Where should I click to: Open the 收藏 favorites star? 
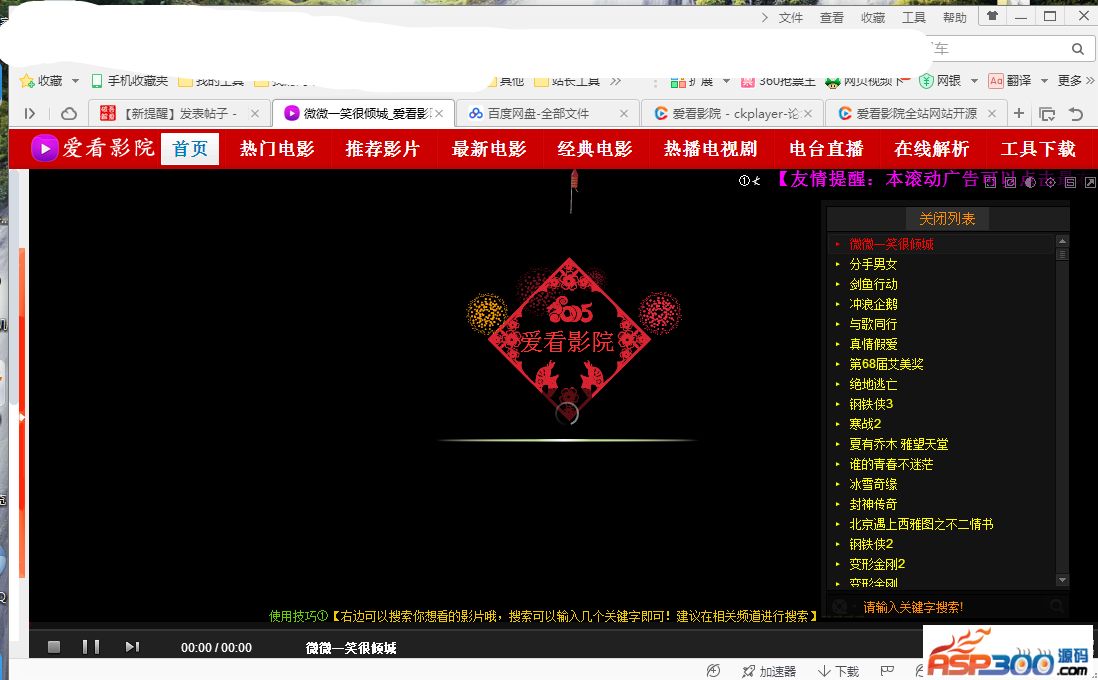(x=41, y=81)
